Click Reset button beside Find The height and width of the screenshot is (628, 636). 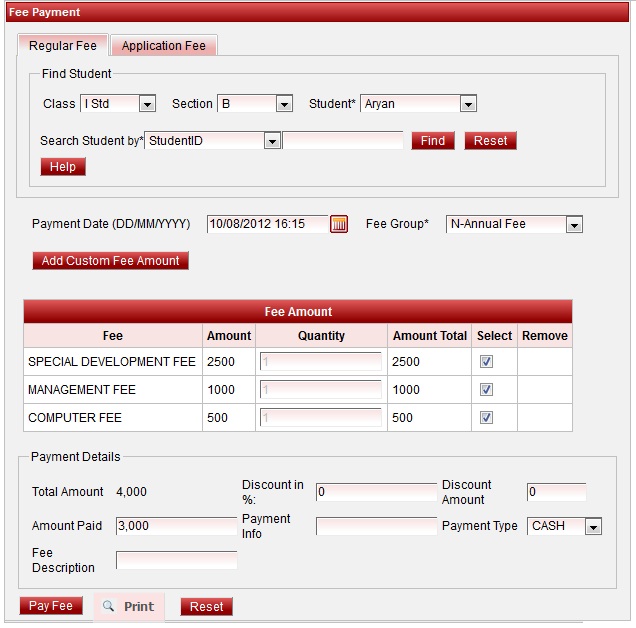point(490,141)
